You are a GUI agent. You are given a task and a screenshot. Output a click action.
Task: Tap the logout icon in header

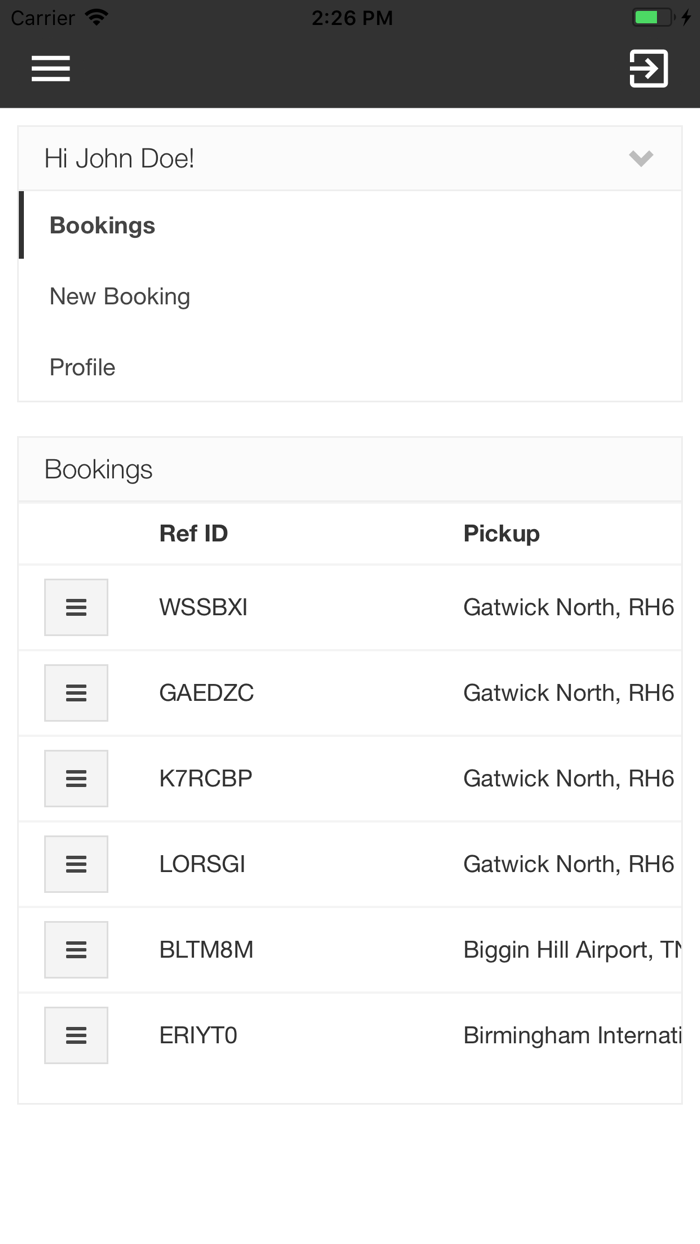click(648, 68)
